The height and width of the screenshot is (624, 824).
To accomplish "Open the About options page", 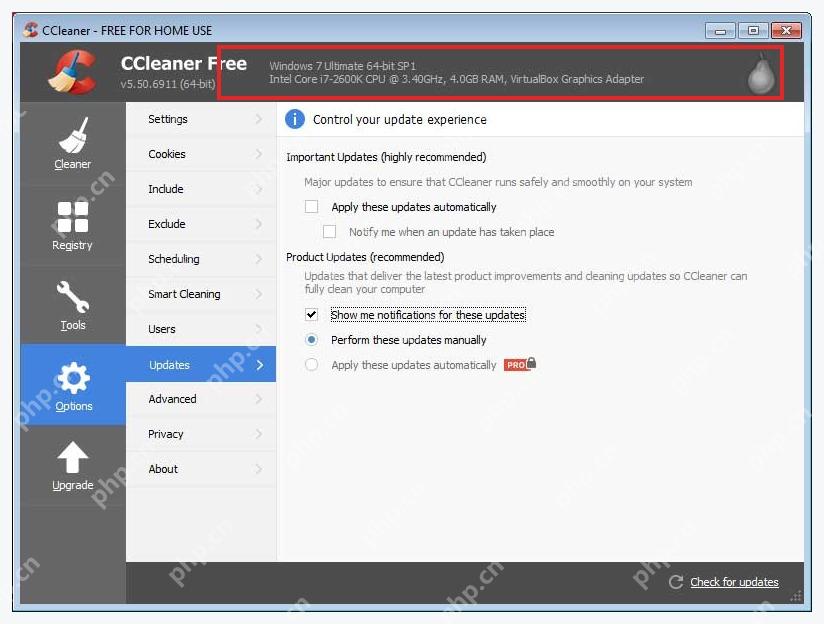I will (x=201, y=469).
